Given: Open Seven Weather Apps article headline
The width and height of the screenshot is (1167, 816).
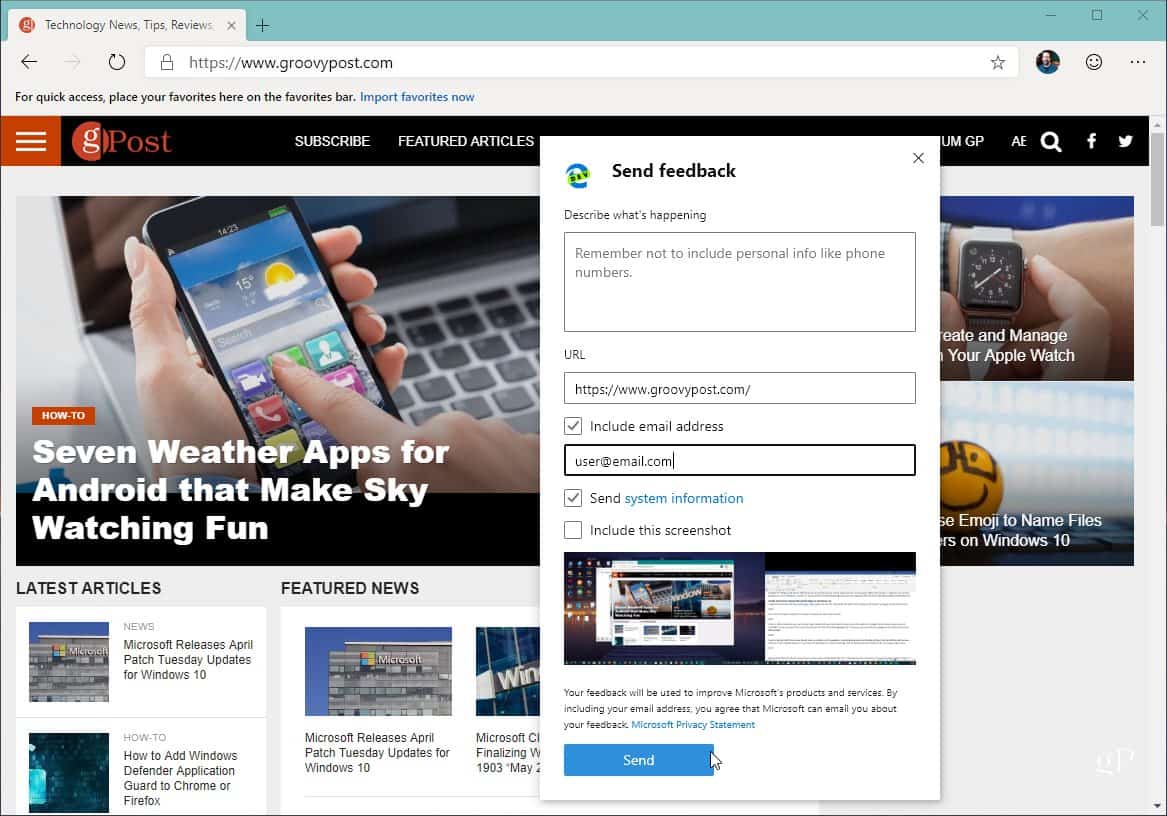Looking at the screenshot, I should [240, 490].
